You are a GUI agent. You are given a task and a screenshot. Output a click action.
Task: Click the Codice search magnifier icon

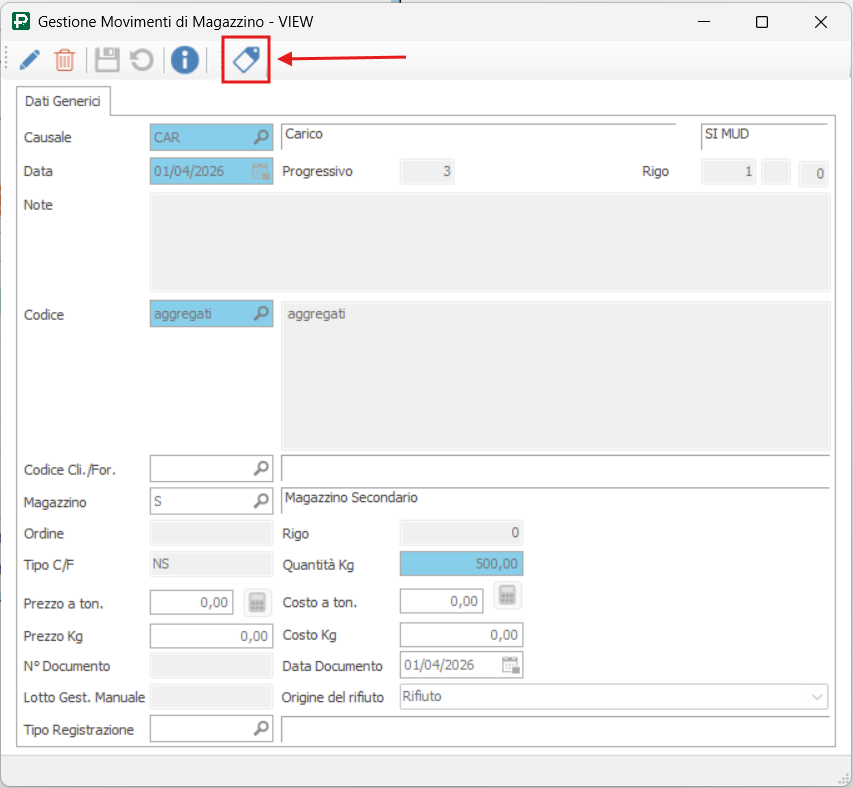pos(260,314)
